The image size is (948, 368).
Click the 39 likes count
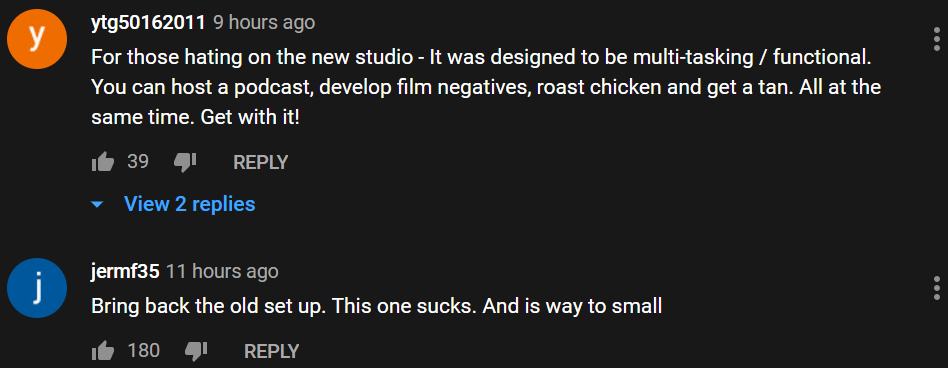138,161
